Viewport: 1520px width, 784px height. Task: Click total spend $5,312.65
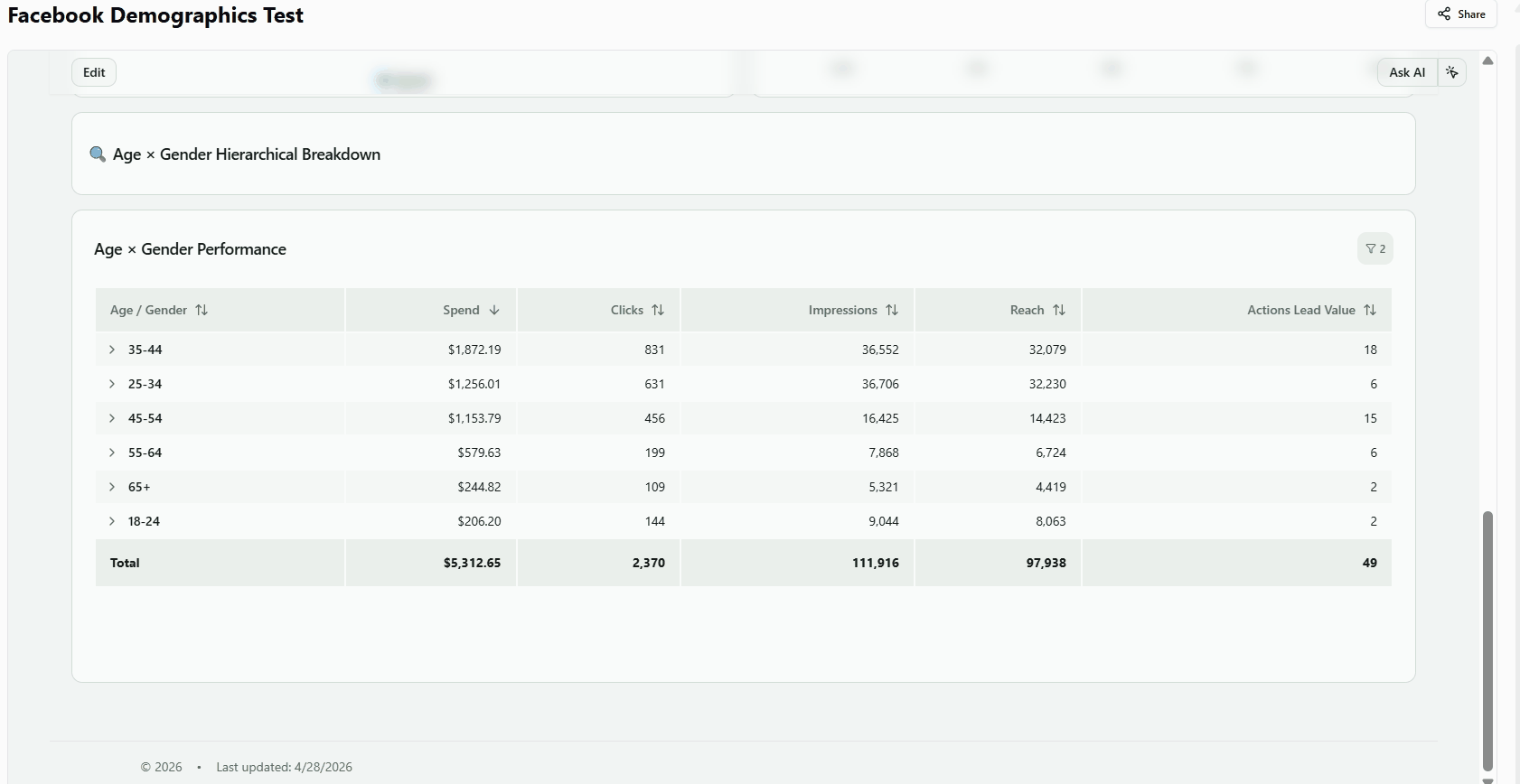[x=472, y=563]
